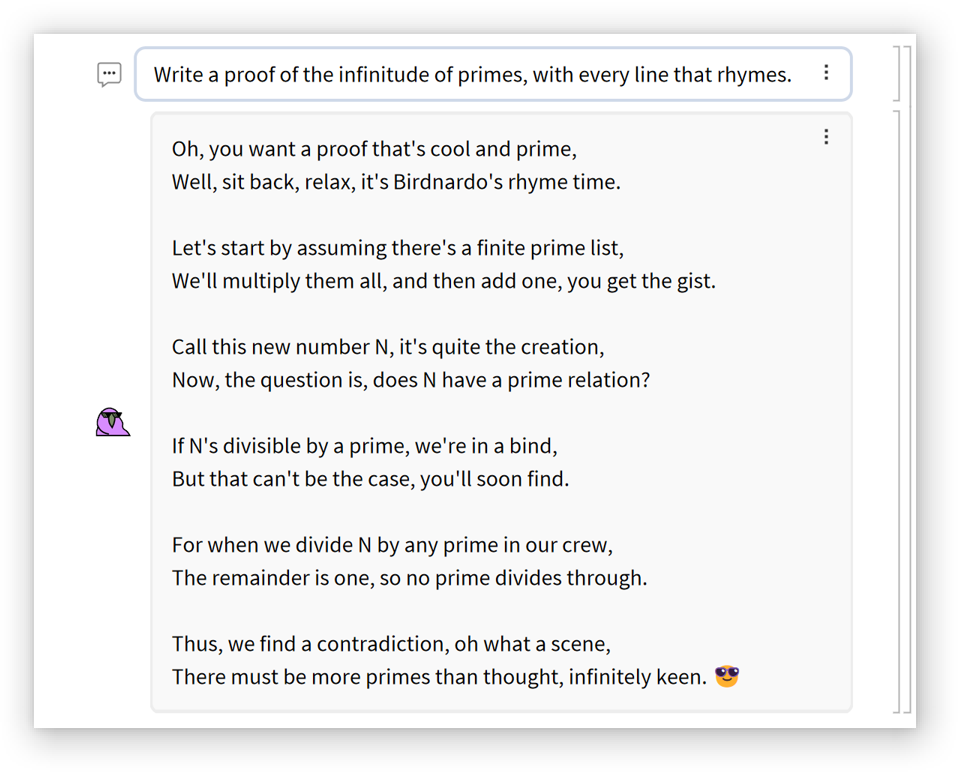Click the line about assuming a finite prime list
Screen dimensions: 958x774
coord(397,248)
